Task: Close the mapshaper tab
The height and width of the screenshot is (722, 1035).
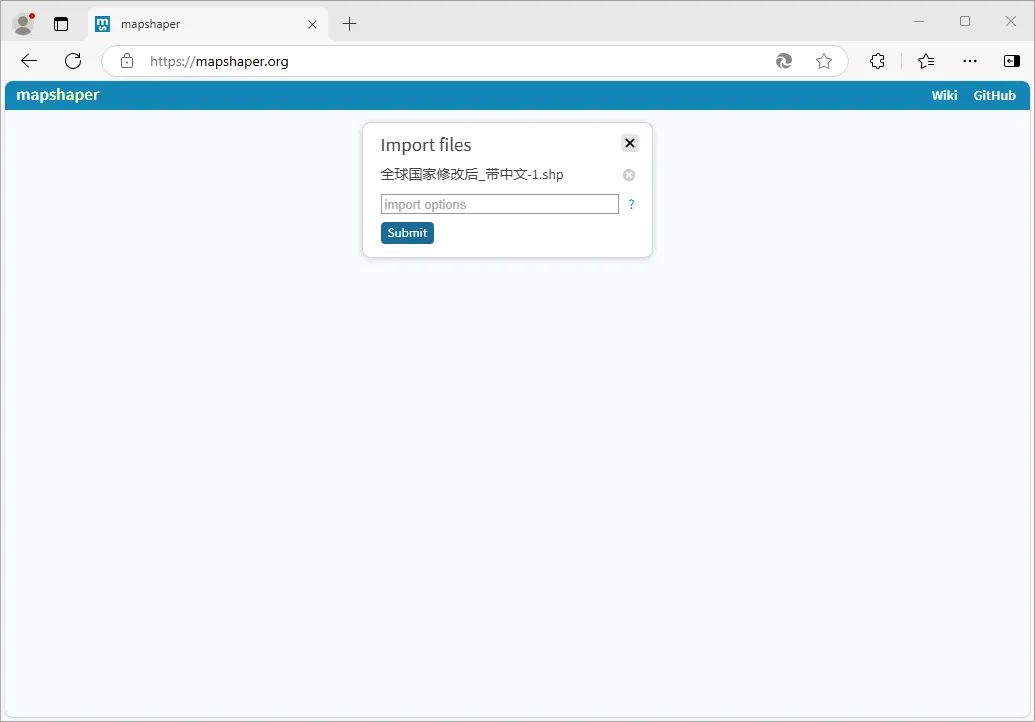Action: (312, 24)
